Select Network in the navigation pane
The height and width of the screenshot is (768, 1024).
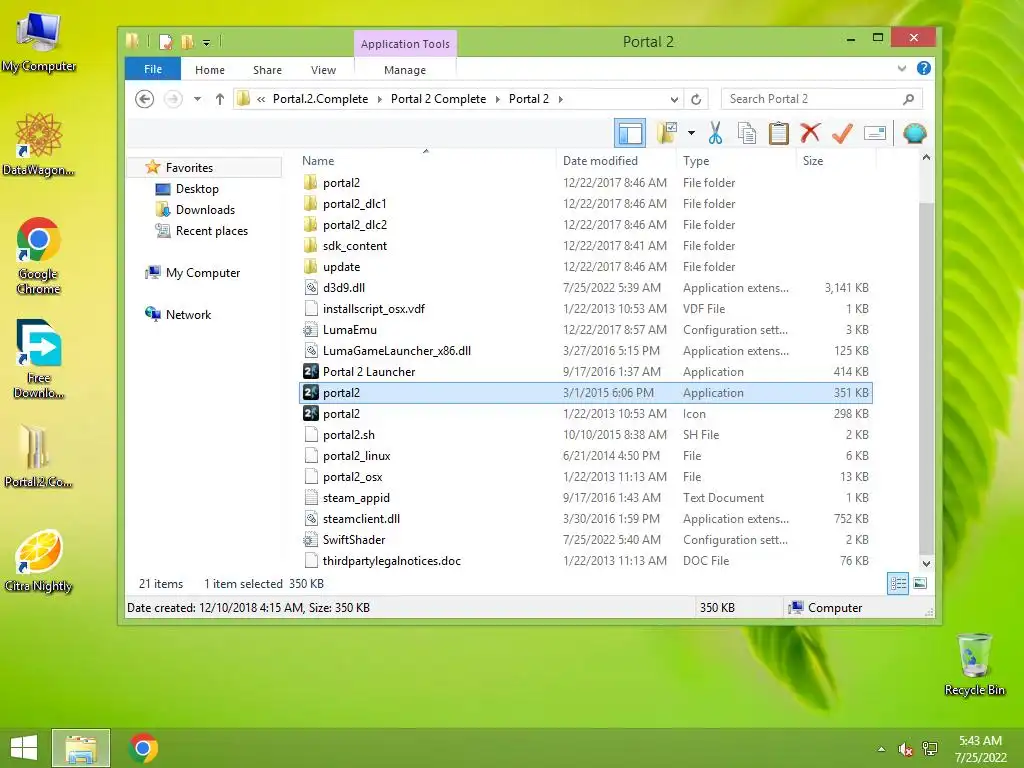[188, 314]
